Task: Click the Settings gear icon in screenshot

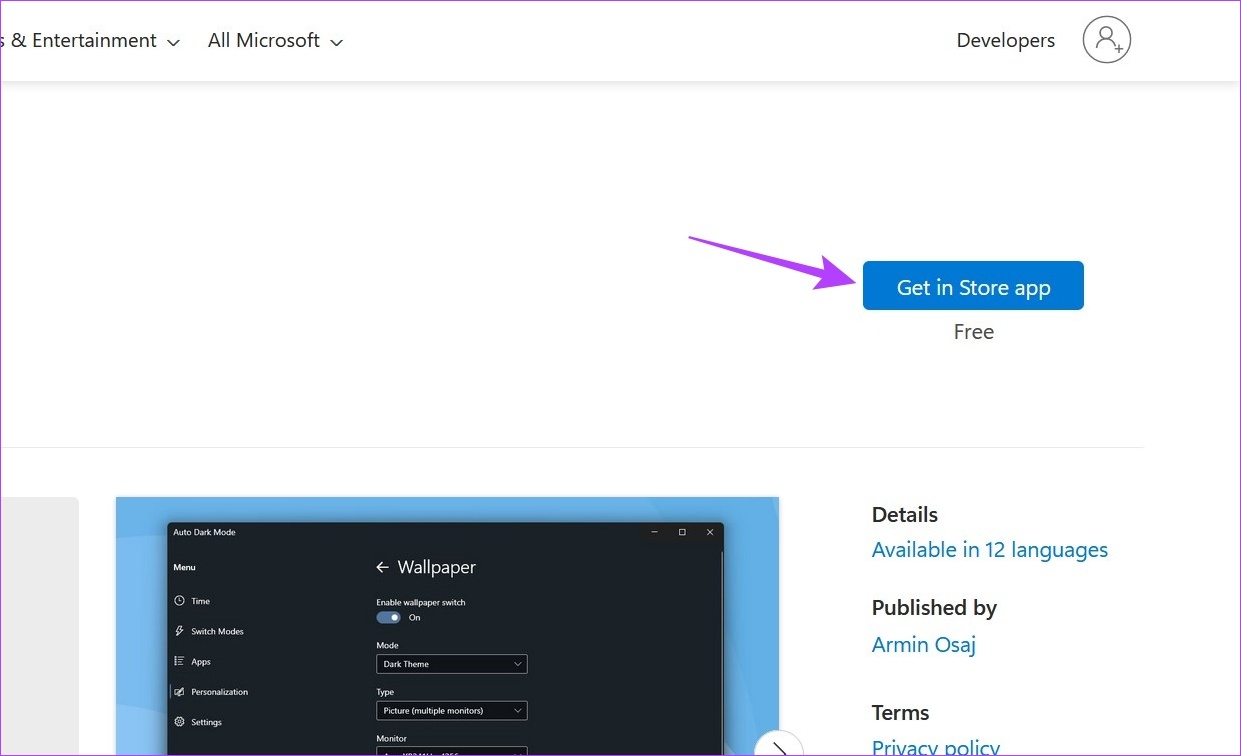Action: (179, 721)
